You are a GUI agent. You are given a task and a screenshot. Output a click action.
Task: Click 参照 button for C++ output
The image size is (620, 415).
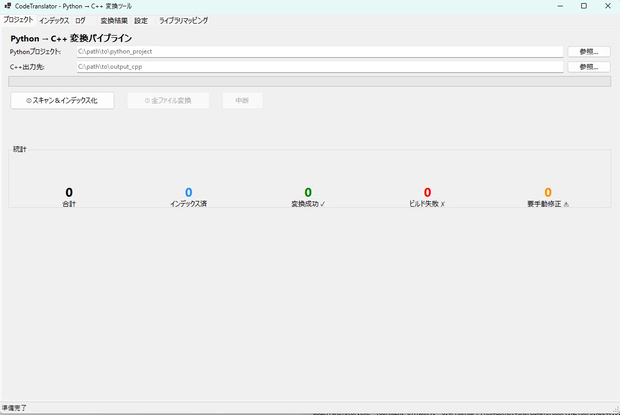pyautogui.click(x=589, y=67)
